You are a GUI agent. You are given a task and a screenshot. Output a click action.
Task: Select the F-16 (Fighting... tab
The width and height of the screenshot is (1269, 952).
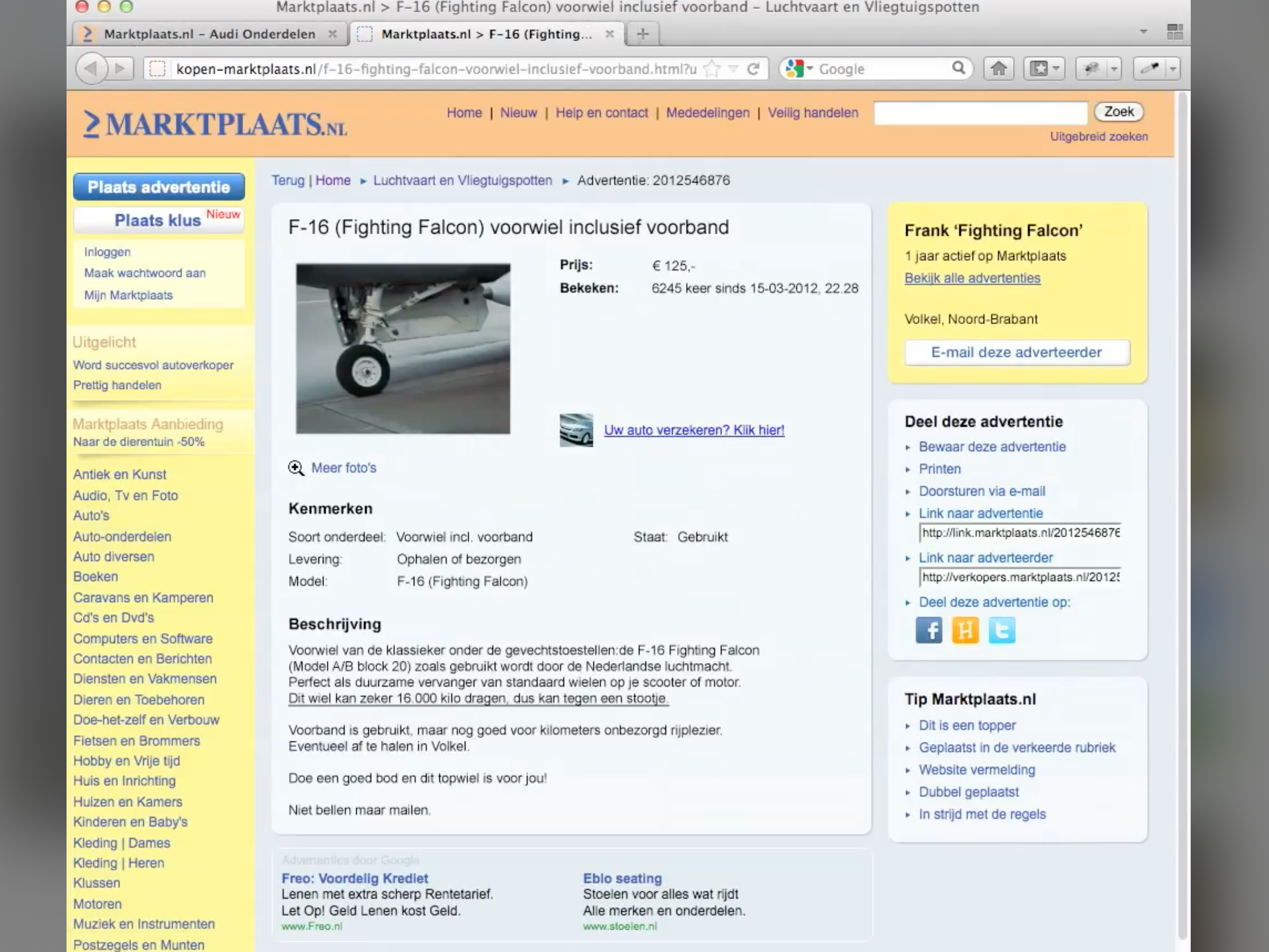tap(487, 34)
